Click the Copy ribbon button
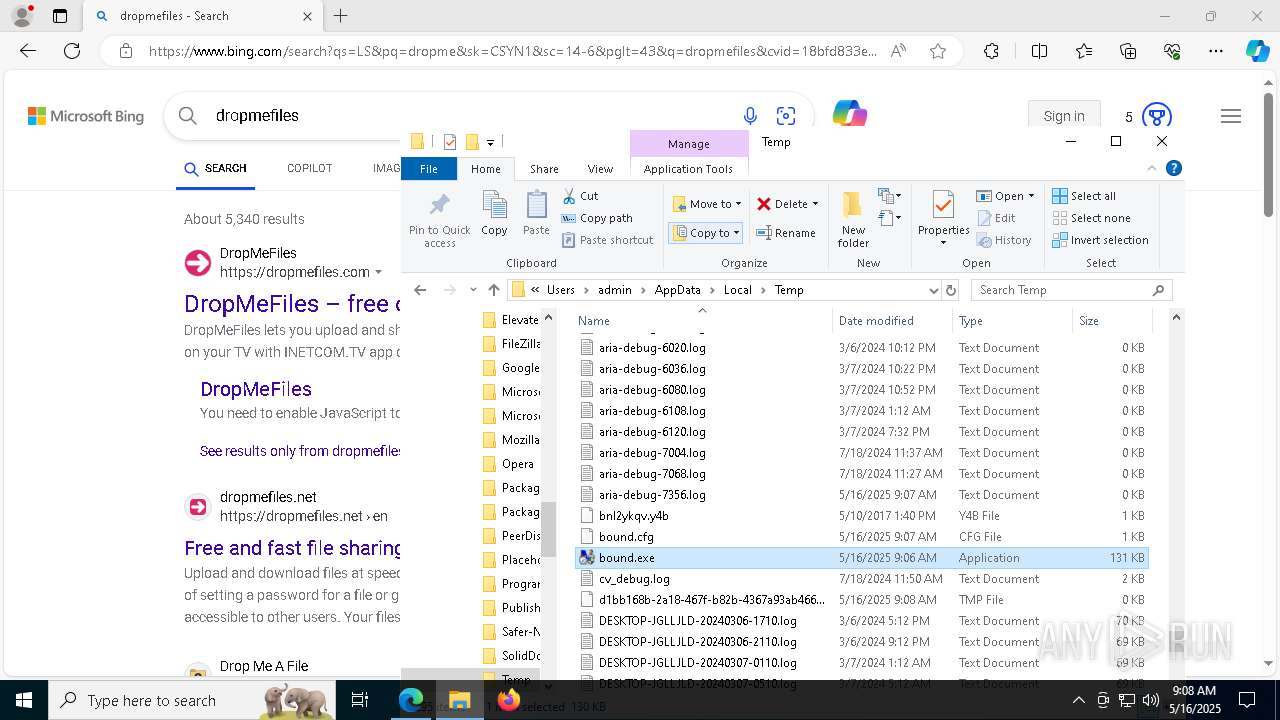Screen dimensions: 1280x720 click(x=494, y=214)
